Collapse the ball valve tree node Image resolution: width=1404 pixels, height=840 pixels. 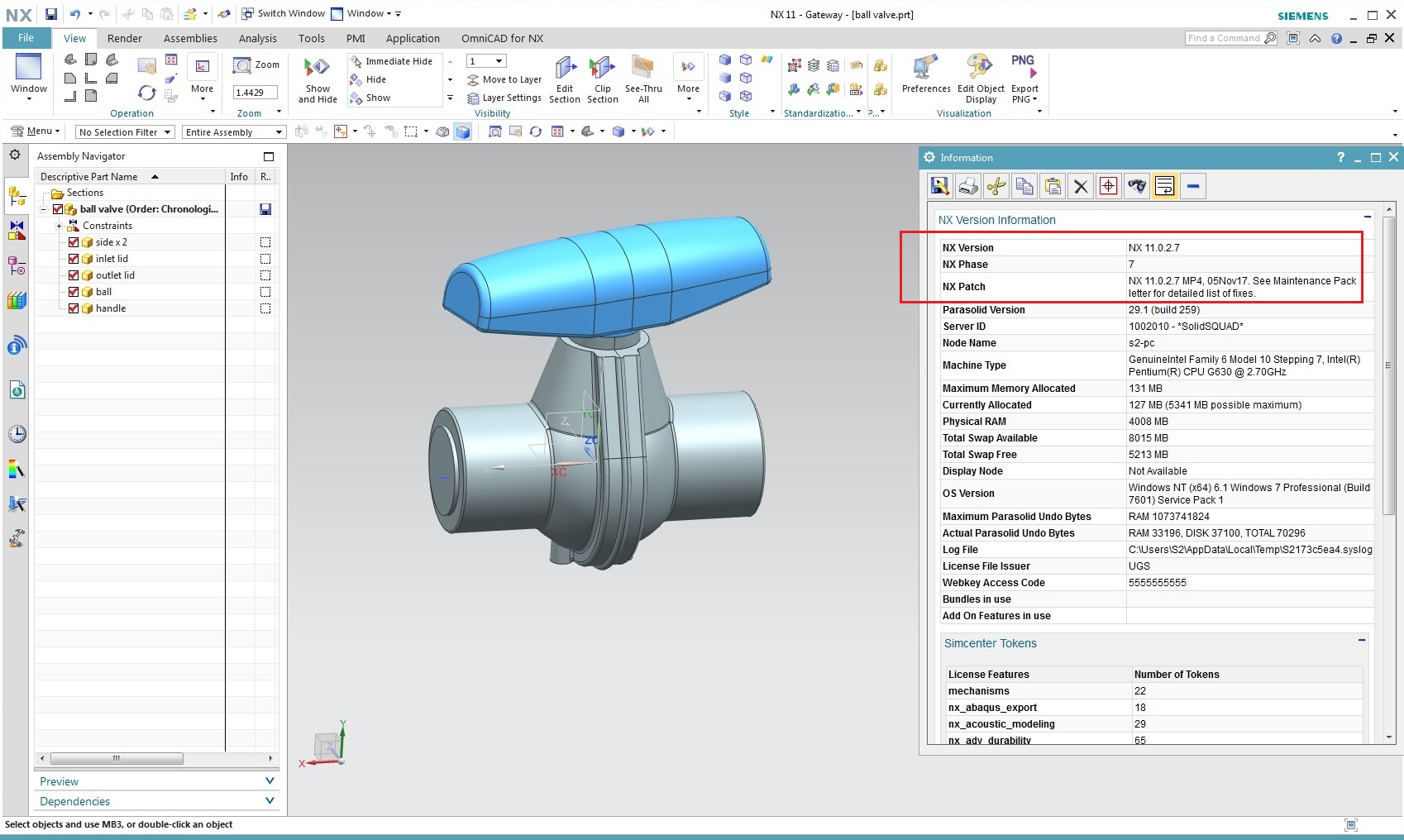[x=43, y=209]
